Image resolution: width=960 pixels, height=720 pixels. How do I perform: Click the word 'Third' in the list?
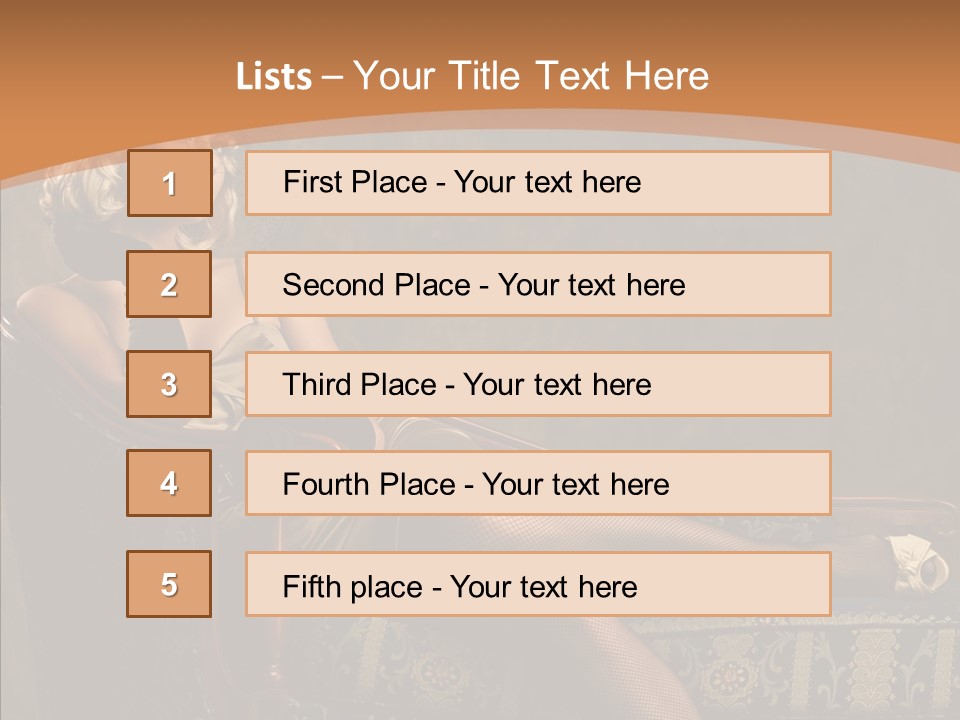click(x=312, y=384)
